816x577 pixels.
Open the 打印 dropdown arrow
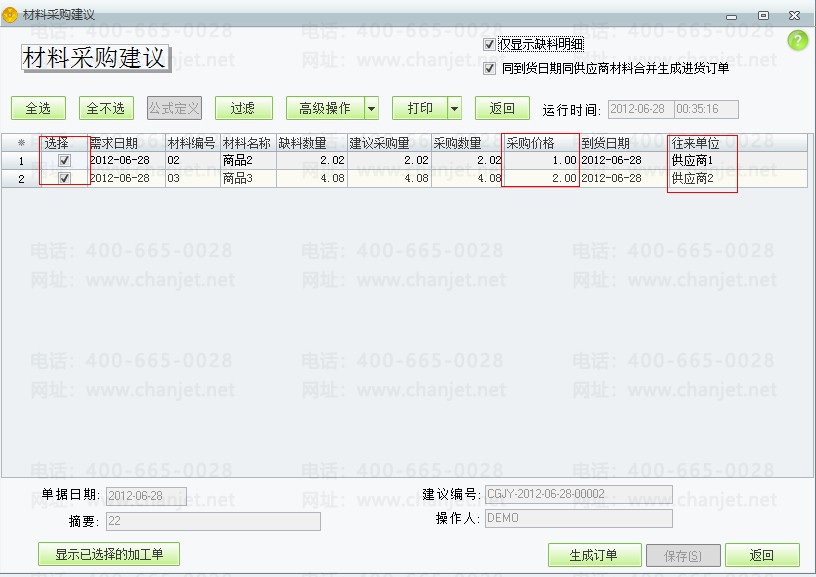(454, 108)
